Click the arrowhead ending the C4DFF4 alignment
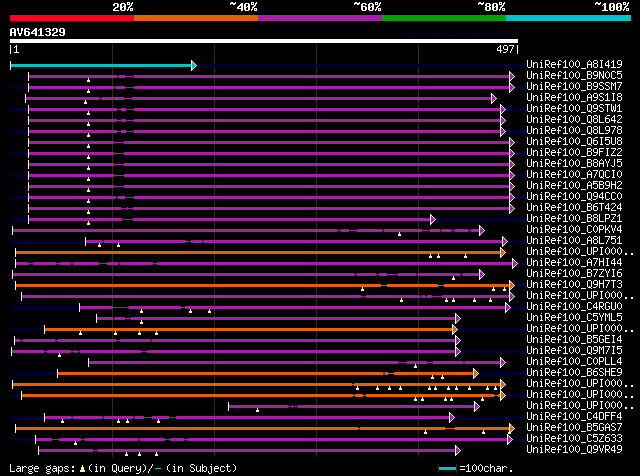640x476 pixels. pos(451,417)
